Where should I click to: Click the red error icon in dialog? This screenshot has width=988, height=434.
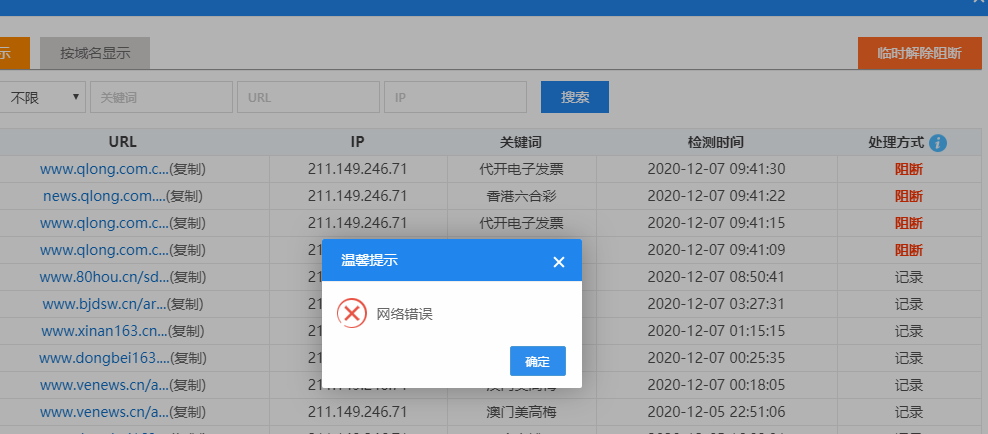pos(352,314)
